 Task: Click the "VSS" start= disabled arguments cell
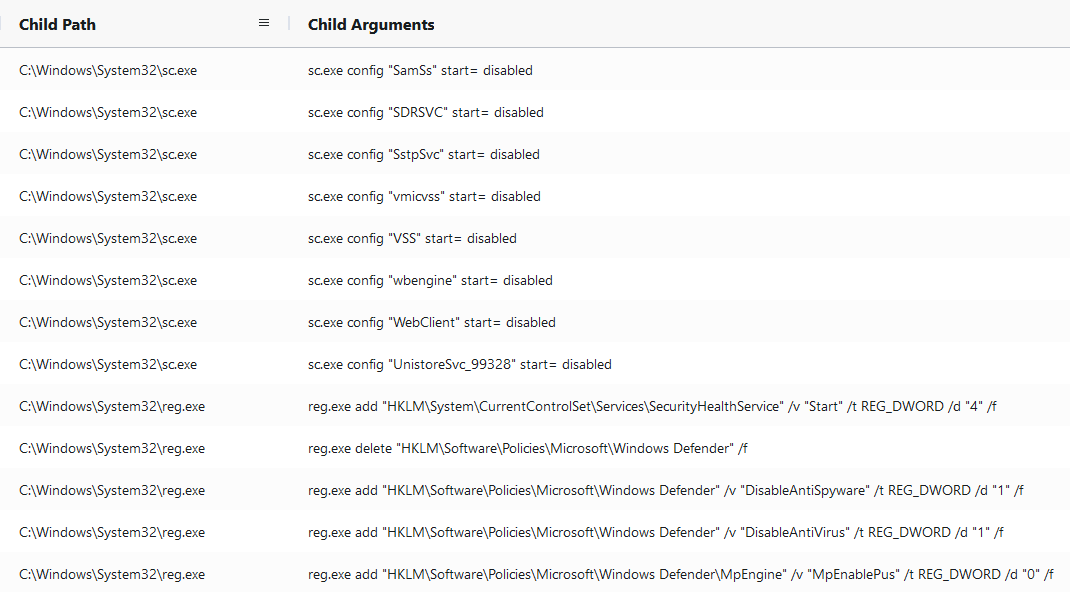412,239
